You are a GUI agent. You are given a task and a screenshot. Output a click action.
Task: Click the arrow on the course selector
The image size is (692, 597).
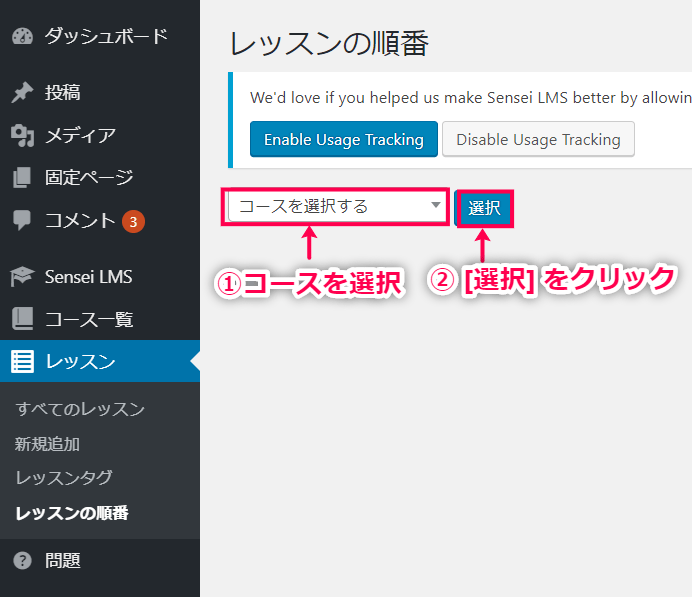pos(436,206)
